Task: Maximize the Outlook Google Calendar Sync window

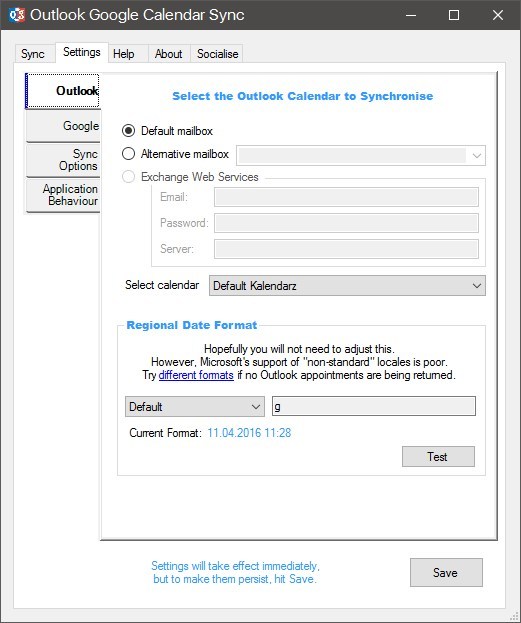Action: (x=454, y=15)
